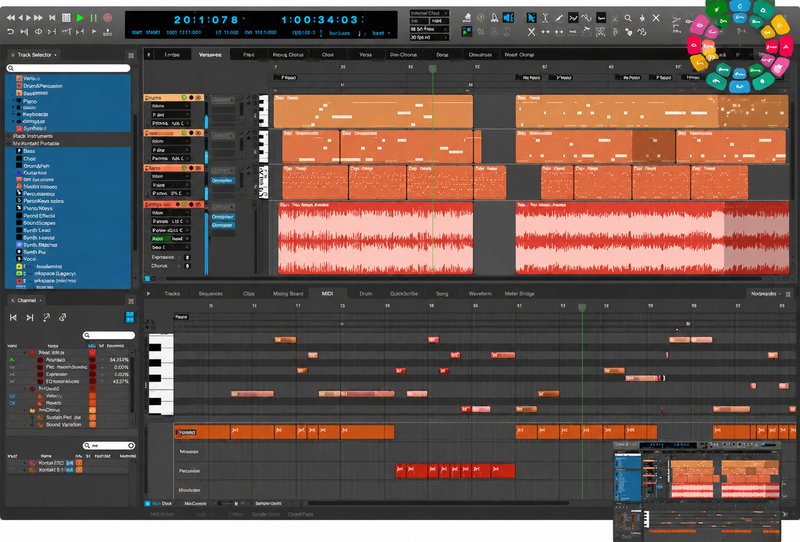Viewport: 800px width, 542px height.
Task: Click previous arrow in Channel panel
Action: tap(13, 317)
